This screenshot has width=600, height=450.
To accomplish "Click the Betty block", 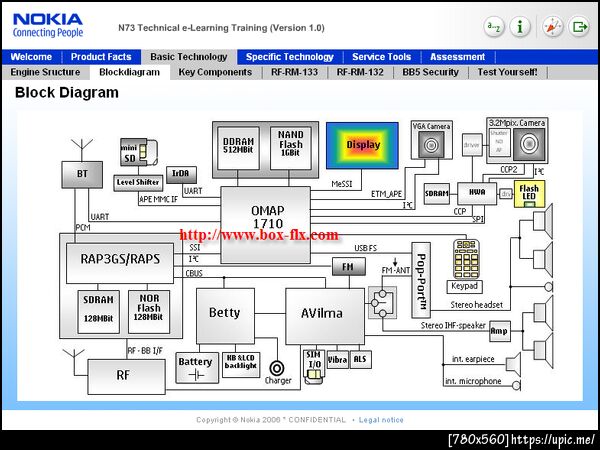I will tap(225, 316).
